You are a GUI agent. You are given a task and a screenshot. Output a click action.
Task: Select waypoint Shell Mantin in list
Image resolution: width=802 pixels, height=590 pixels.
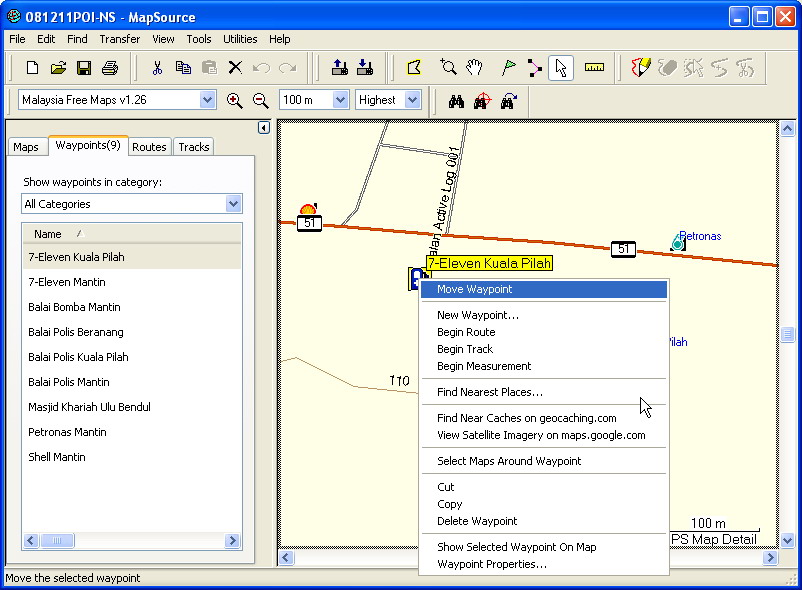[x=131, y=457]
